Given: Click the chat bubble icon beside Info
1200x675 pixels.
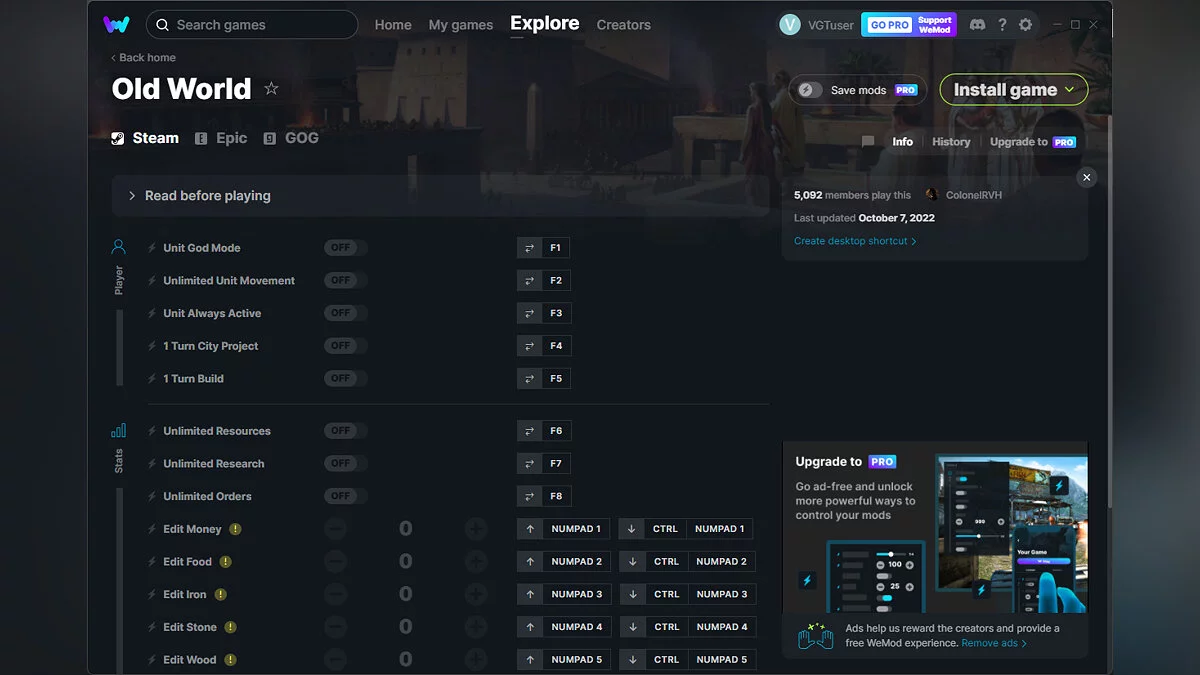Looking at the screenshot, I should point(868,142).
